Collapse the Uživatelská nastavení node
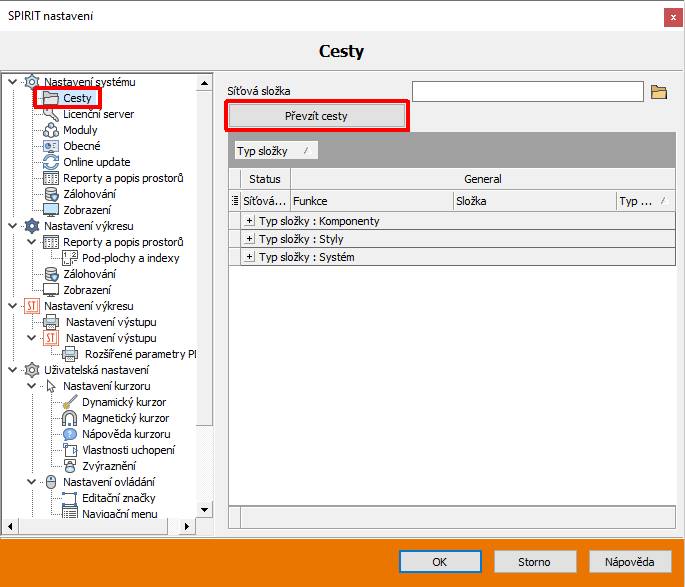The width and height of the screenshot is (685, 587). [x=13, y=370]
